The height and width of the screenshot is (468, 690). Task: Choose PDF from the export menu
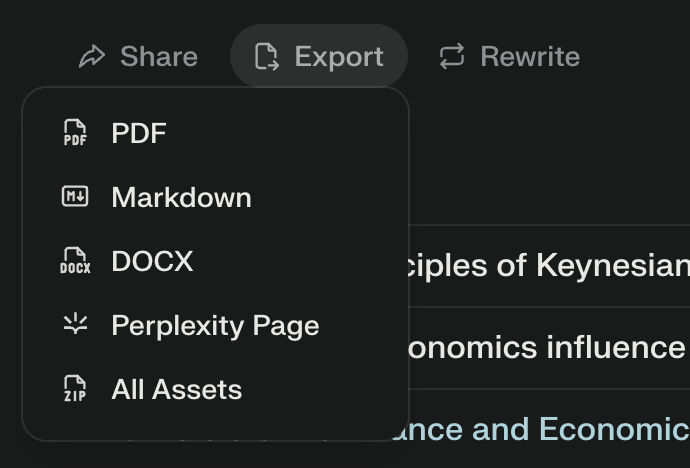click(x=139, y=133)
